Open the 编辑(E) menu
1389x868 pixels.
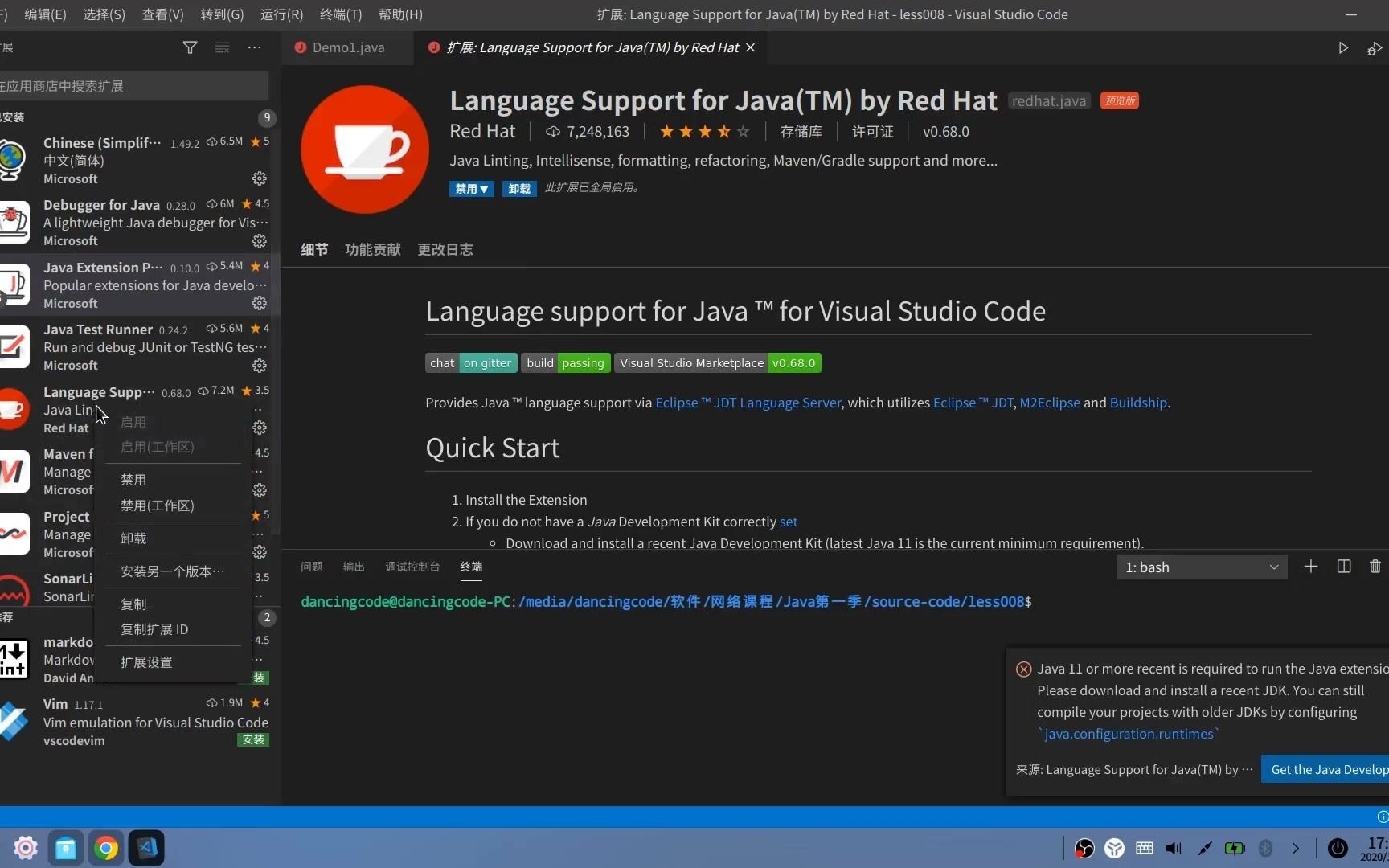point(45,14)
